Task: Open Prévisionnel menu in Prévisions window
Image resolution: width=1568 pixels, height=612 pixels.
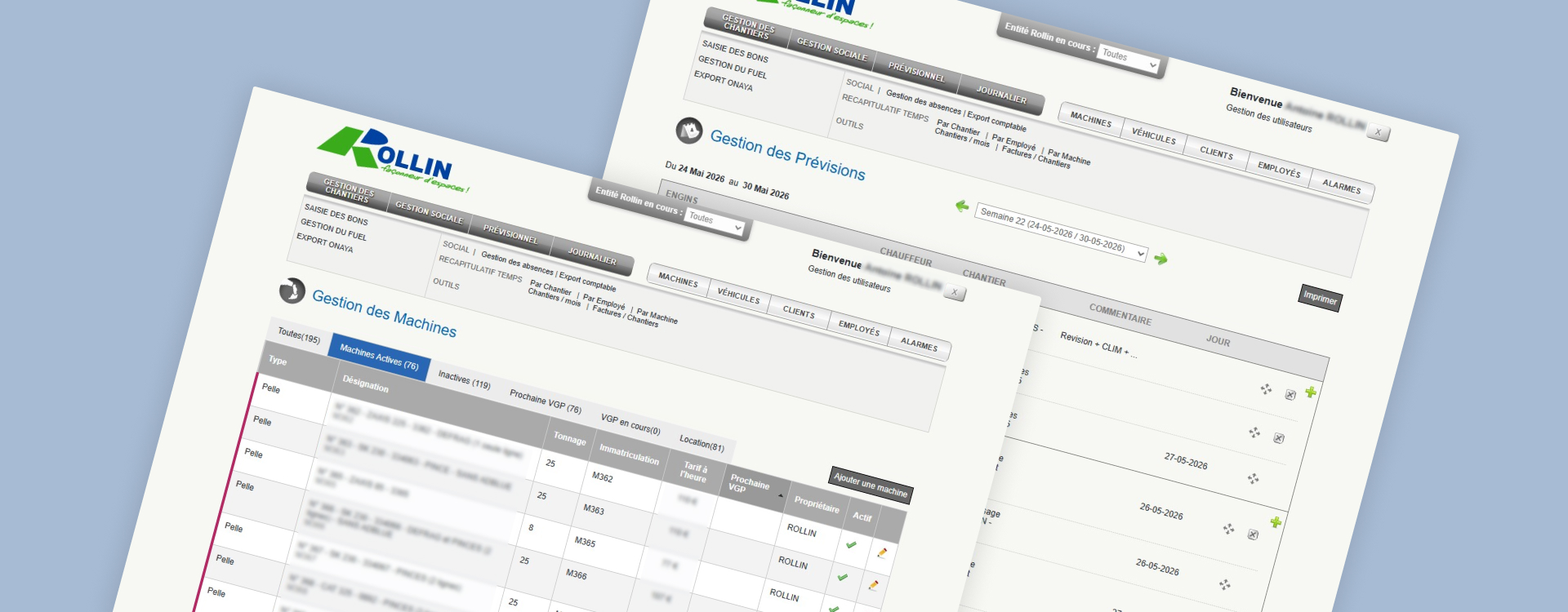Action: point(916,72)
